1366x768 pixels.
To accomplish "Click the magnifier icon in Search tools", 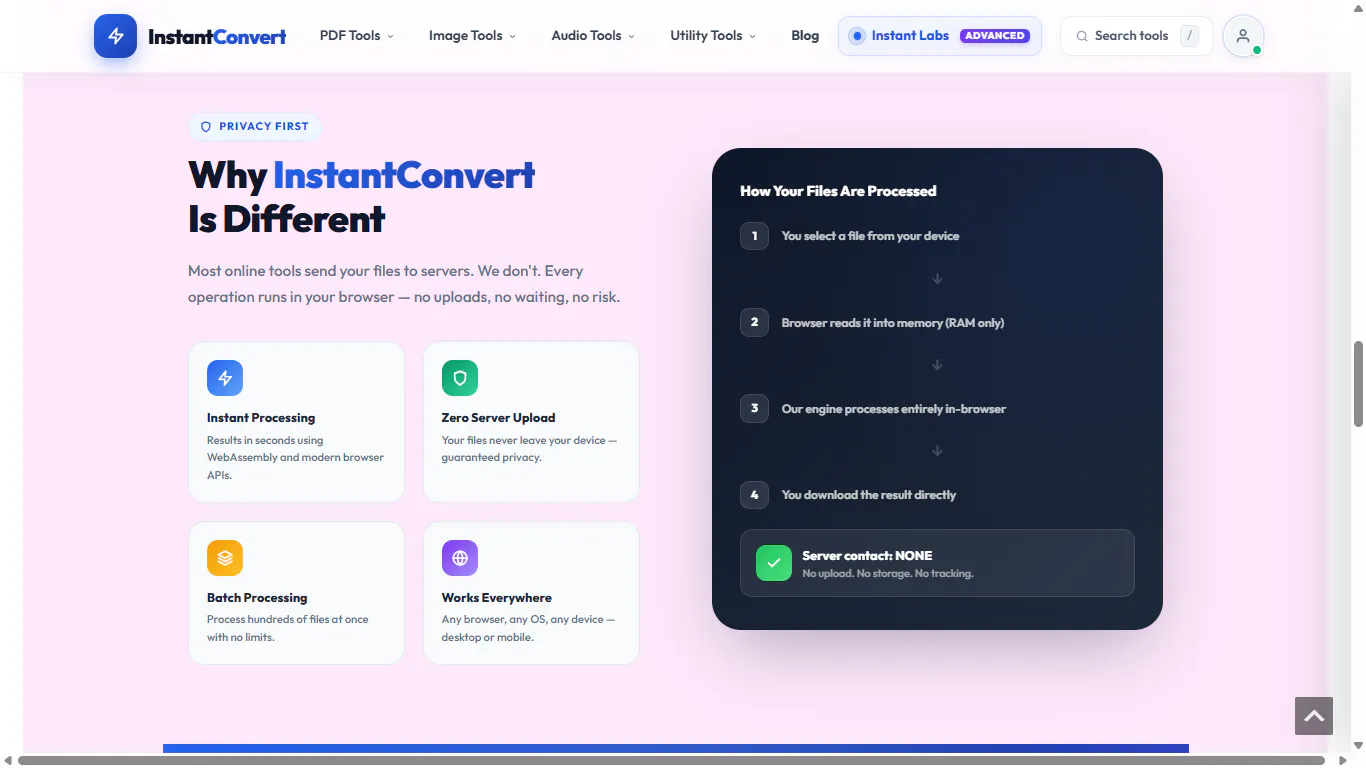I will [1082, 36].
